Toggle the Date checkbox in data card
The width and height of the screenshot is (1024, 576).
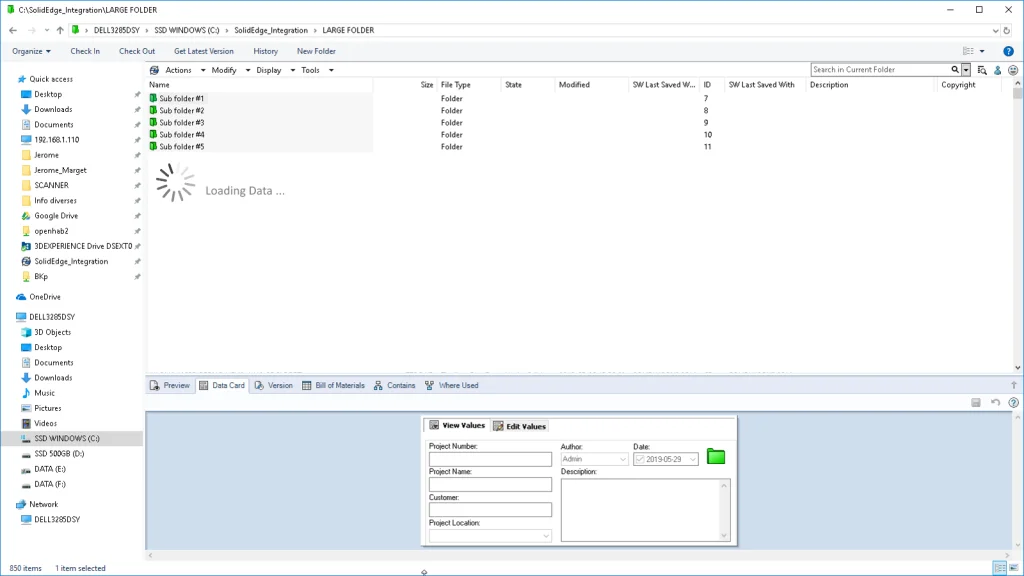coord(640,459)
